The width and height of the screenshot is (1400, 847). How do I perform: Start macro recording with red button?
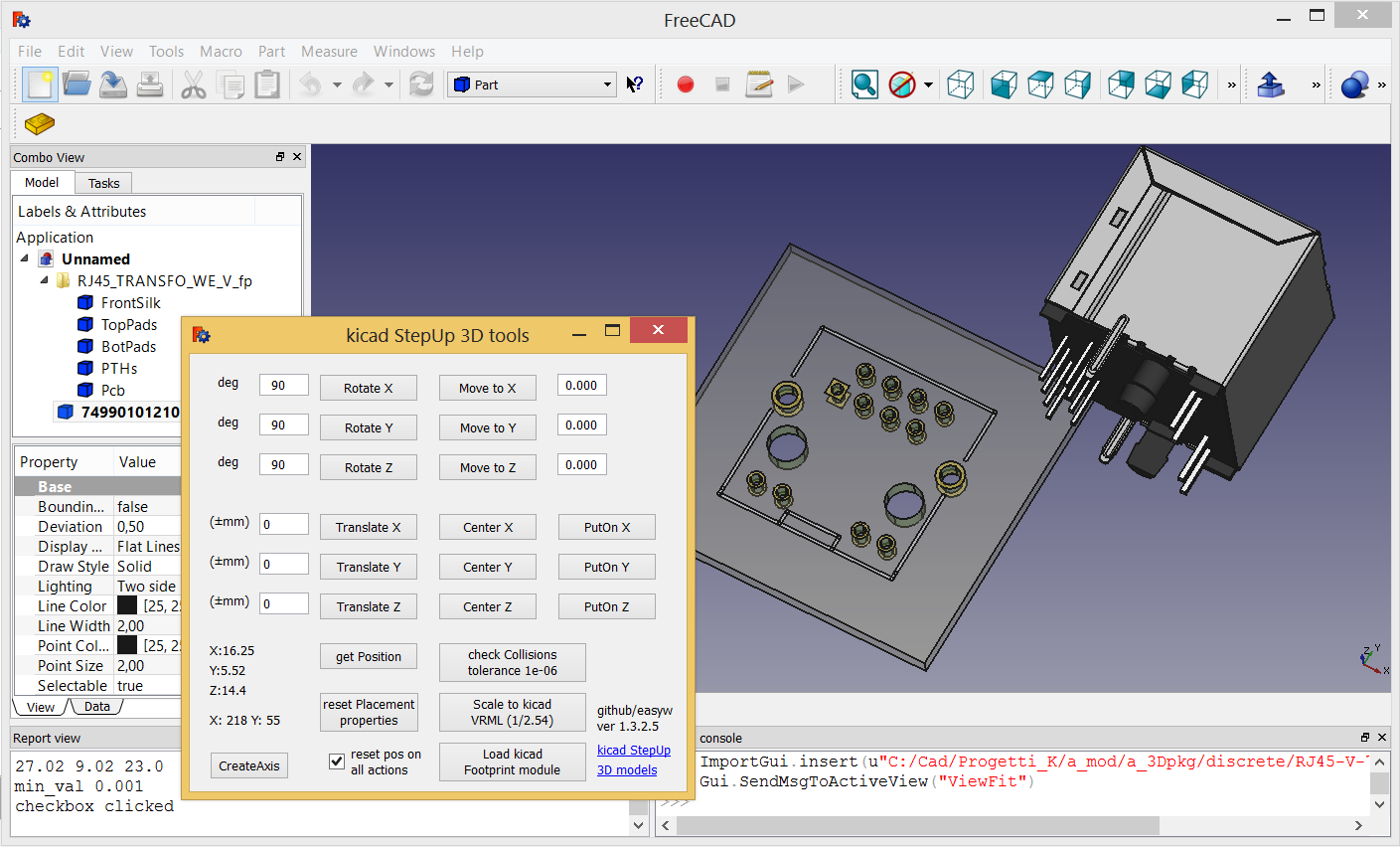click(x=685, y=85)
